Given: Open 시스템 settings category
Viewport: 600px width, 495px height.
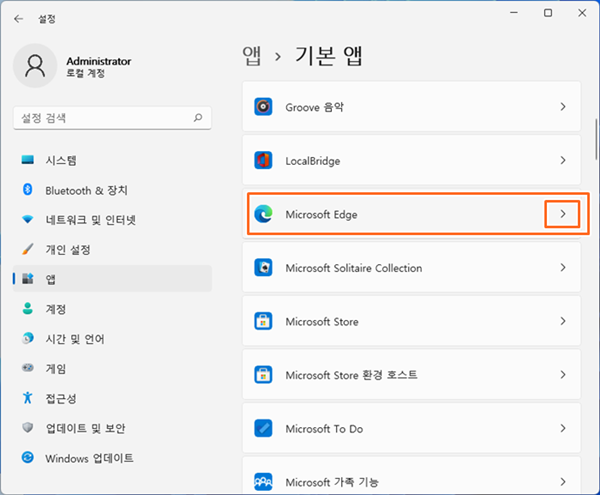Looking at the screenshot, I should pos(112,160).
